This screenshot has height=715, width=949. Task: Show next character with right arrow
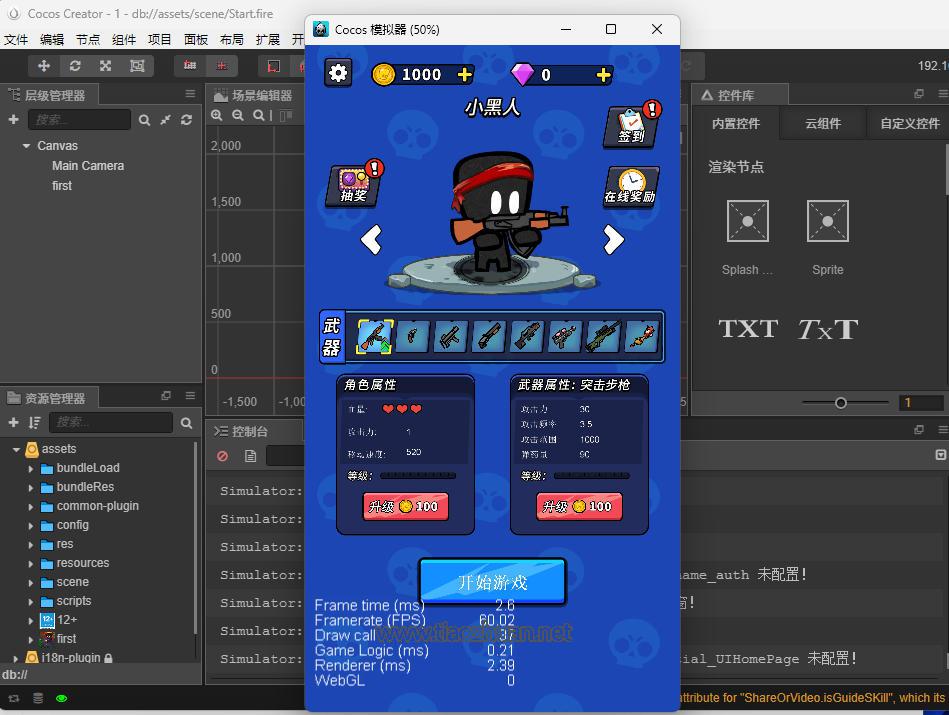(x=613, y=239)
